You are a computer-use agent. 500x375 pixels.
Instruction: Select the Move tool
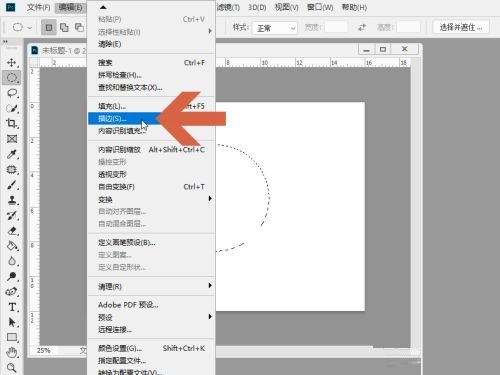click(x=12, y=63)
